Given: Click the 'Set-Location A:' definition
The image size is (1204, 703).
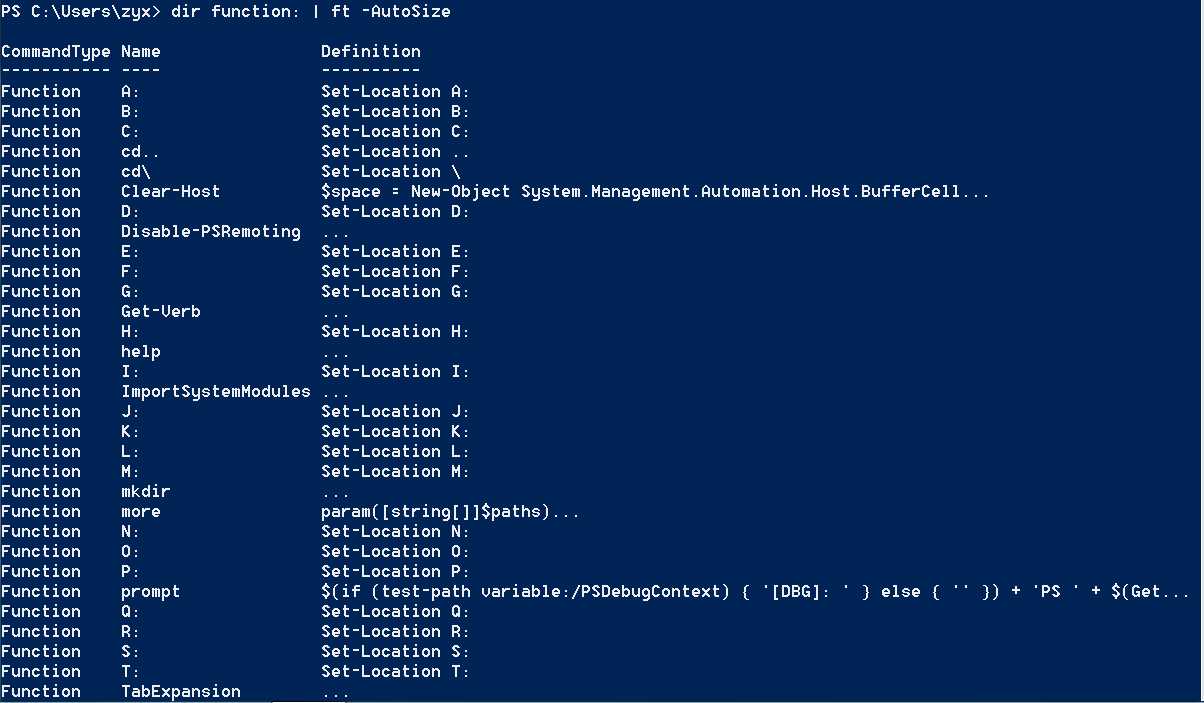Looking at the screenshot, I should point(396,91).
